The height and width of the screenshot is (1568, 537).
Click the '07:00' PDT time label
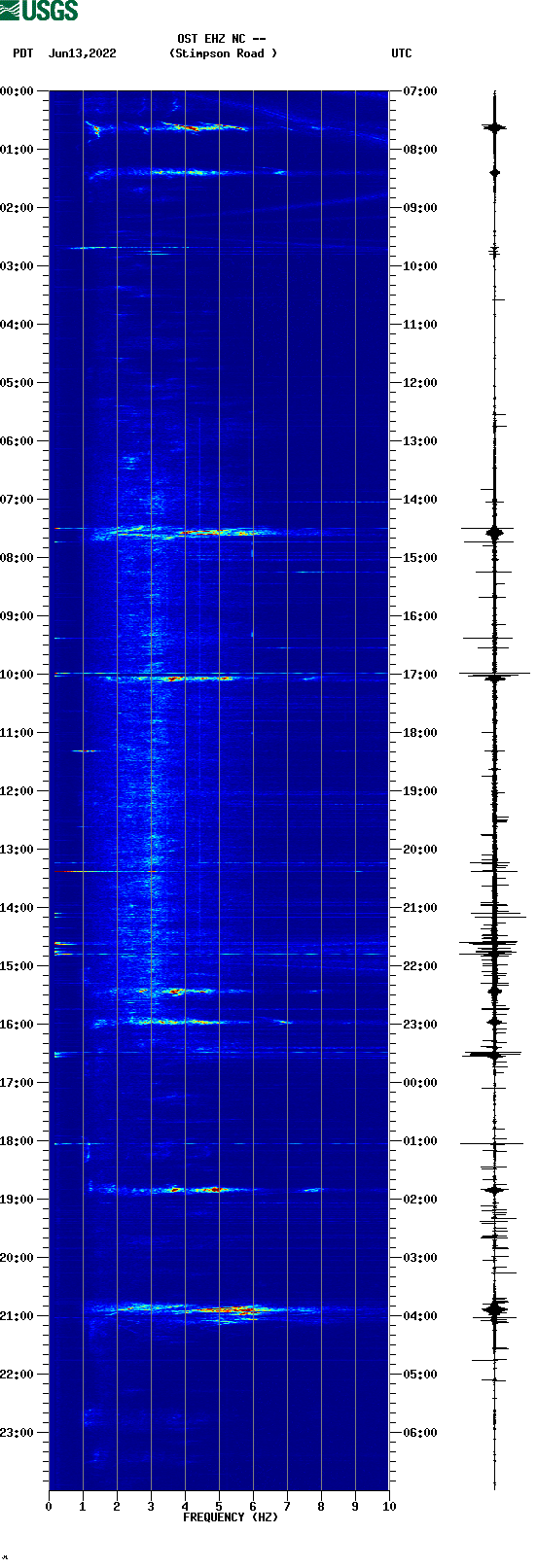point(17,500)
